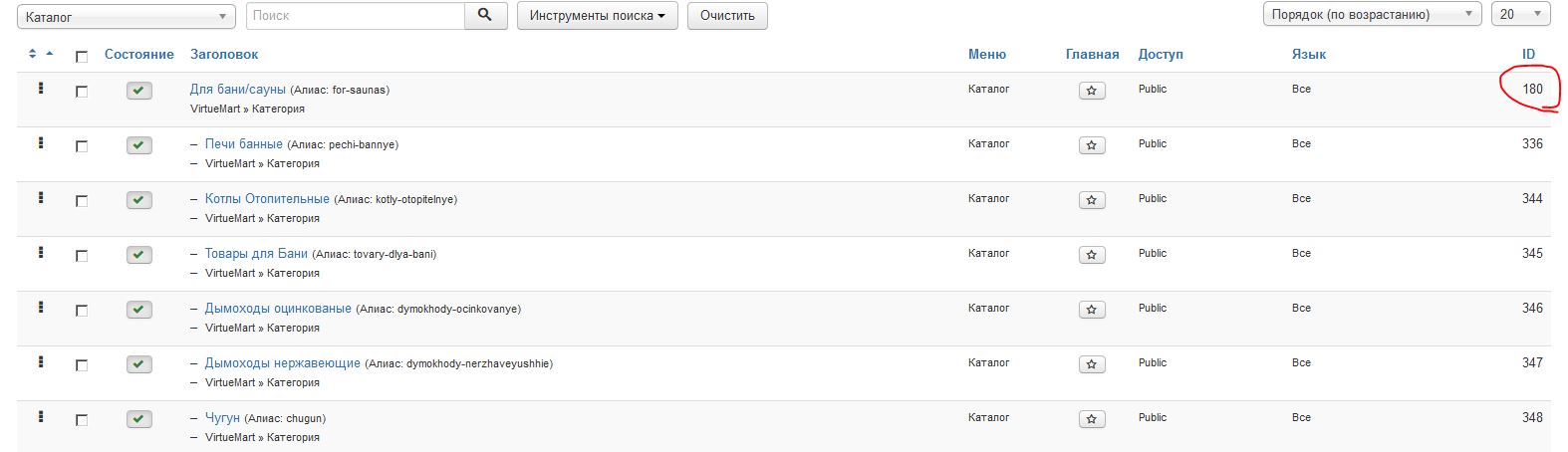Open the Печи банные menu item link
Screen dimensions: 1568x452
click(x=244, y=144)
